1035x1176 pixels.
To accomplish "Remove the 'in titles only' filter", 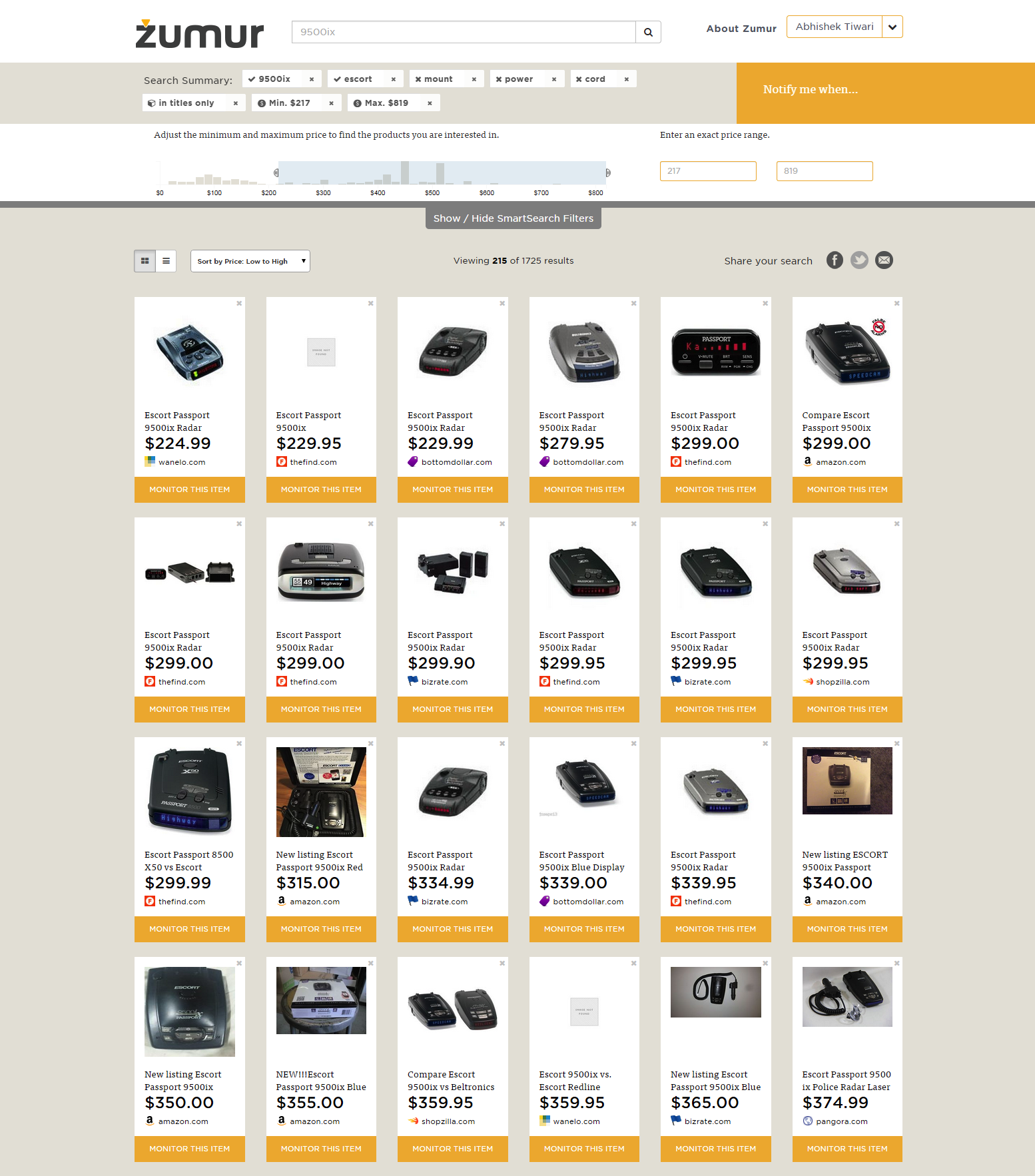I will 235,103.
